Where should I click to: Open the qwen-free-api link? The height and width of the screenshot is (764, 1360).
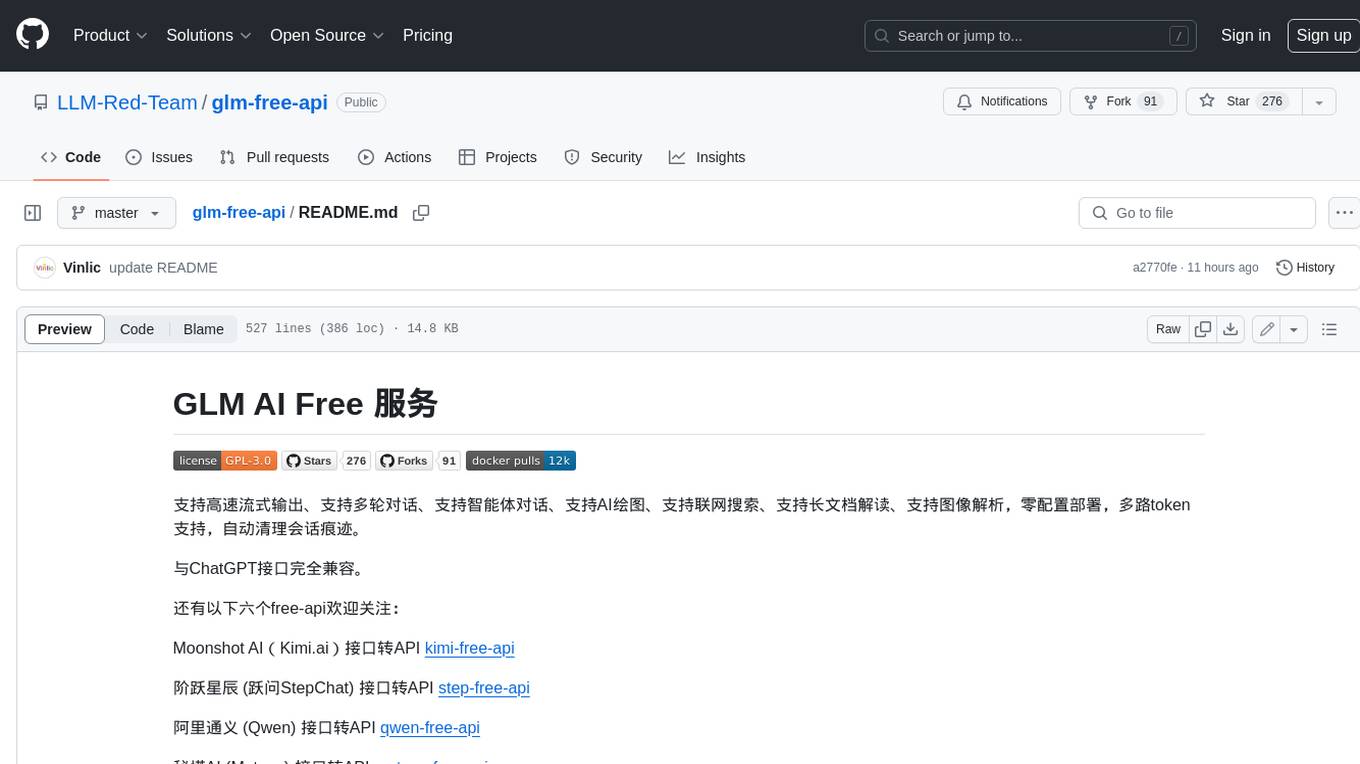point(430,728)
